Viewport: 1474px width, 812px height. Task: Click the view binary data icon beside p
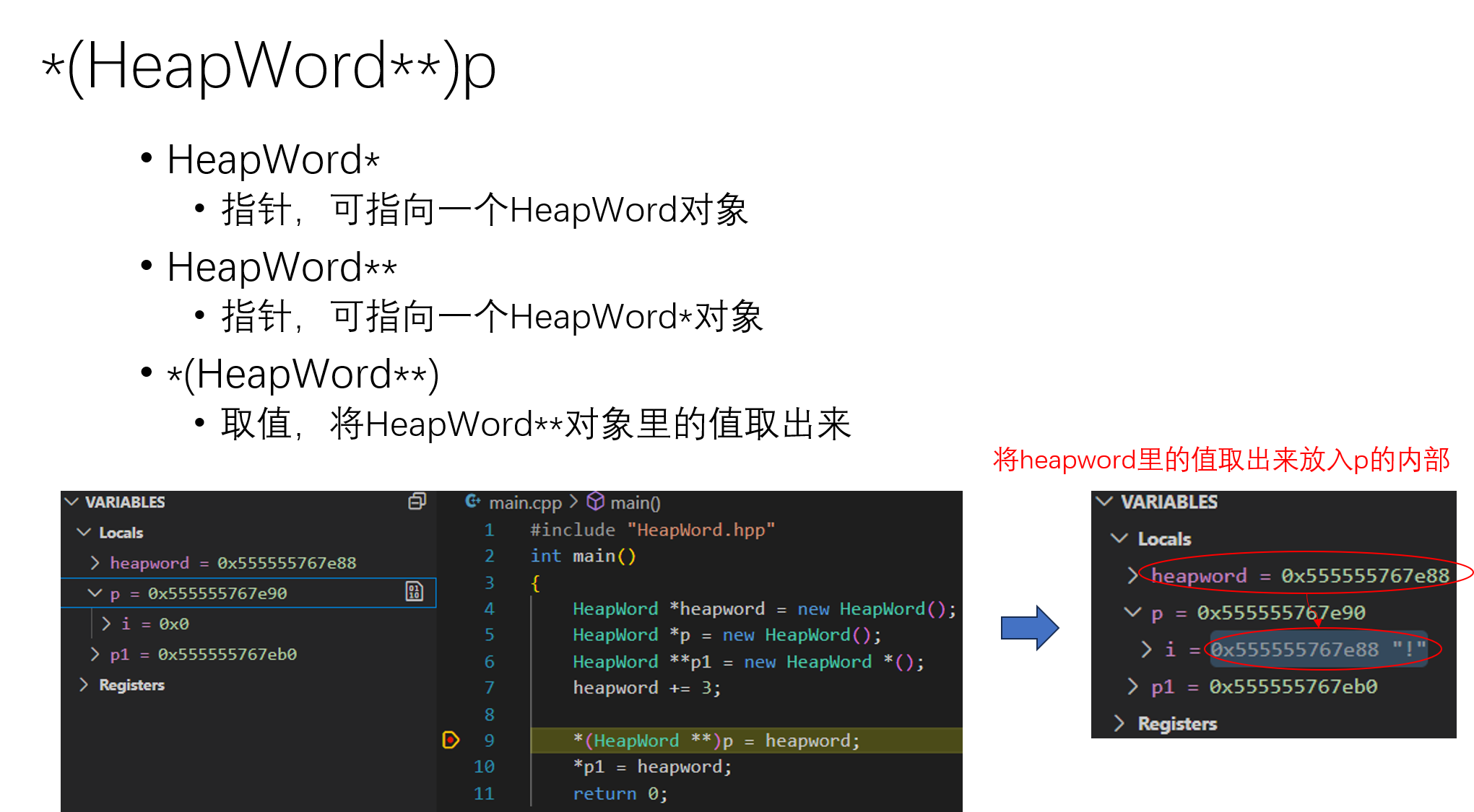415,593
